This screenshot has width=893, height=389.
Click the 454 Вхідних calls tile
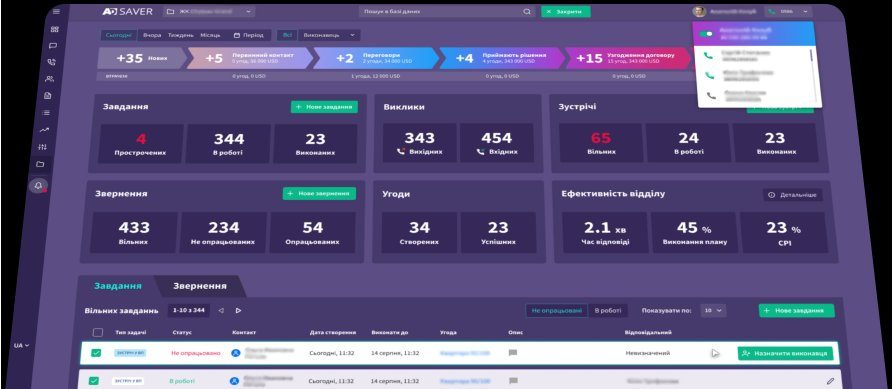pyautogui.click(x=497, y=144)
